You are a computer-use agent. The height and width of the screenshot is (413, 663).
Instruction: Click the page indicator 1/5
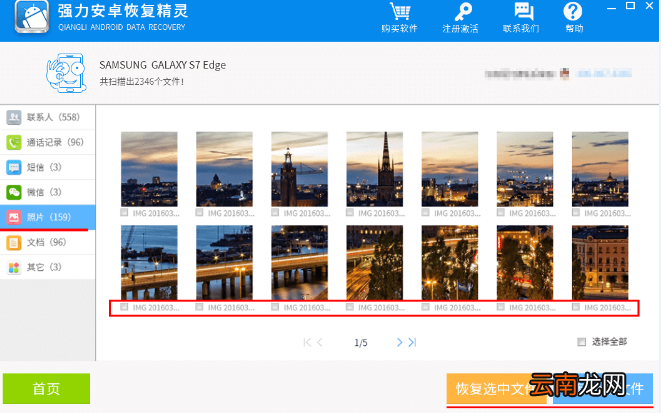(361, 342)
